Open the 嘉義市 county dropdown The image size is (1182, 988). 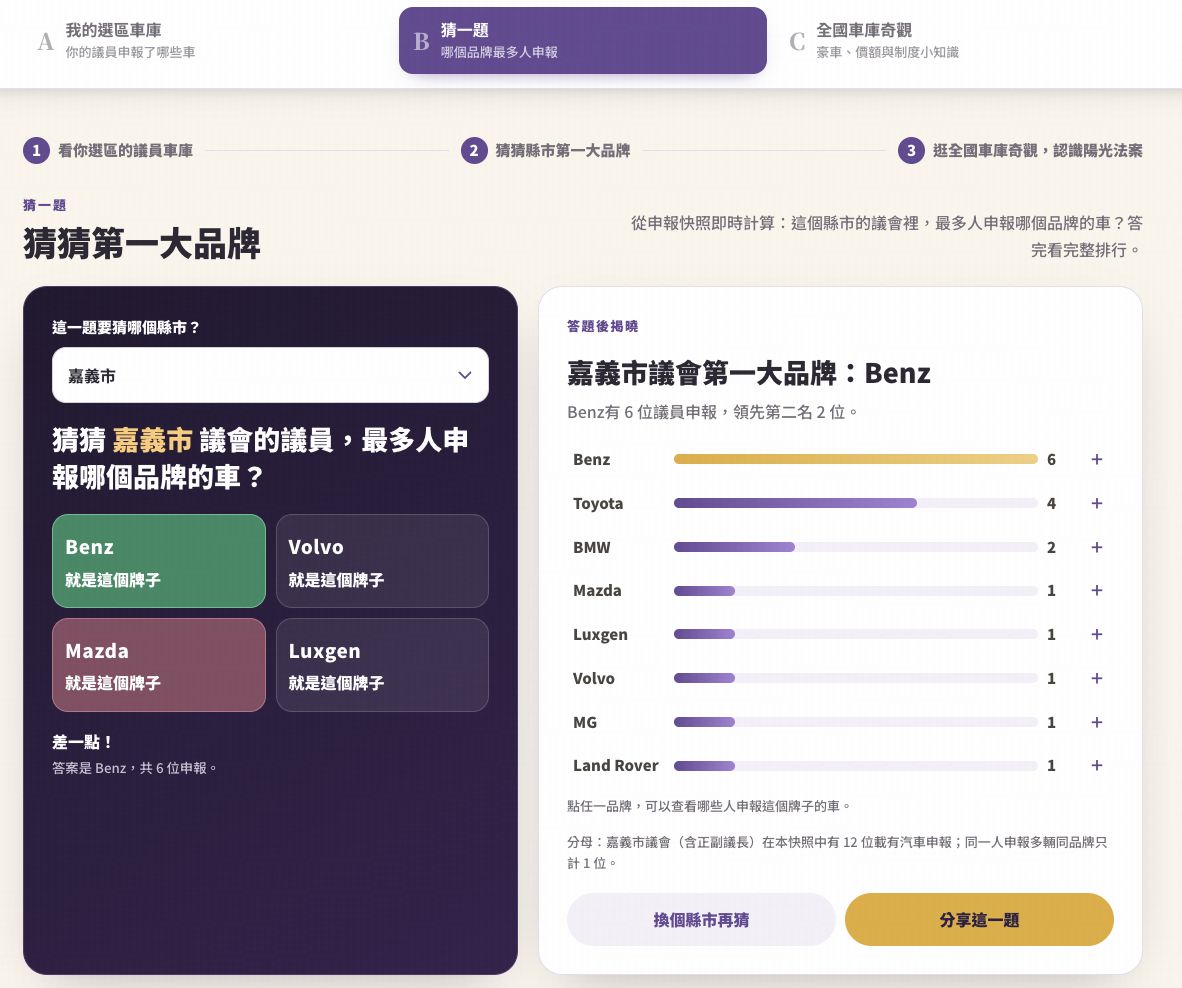click(270, 375)
